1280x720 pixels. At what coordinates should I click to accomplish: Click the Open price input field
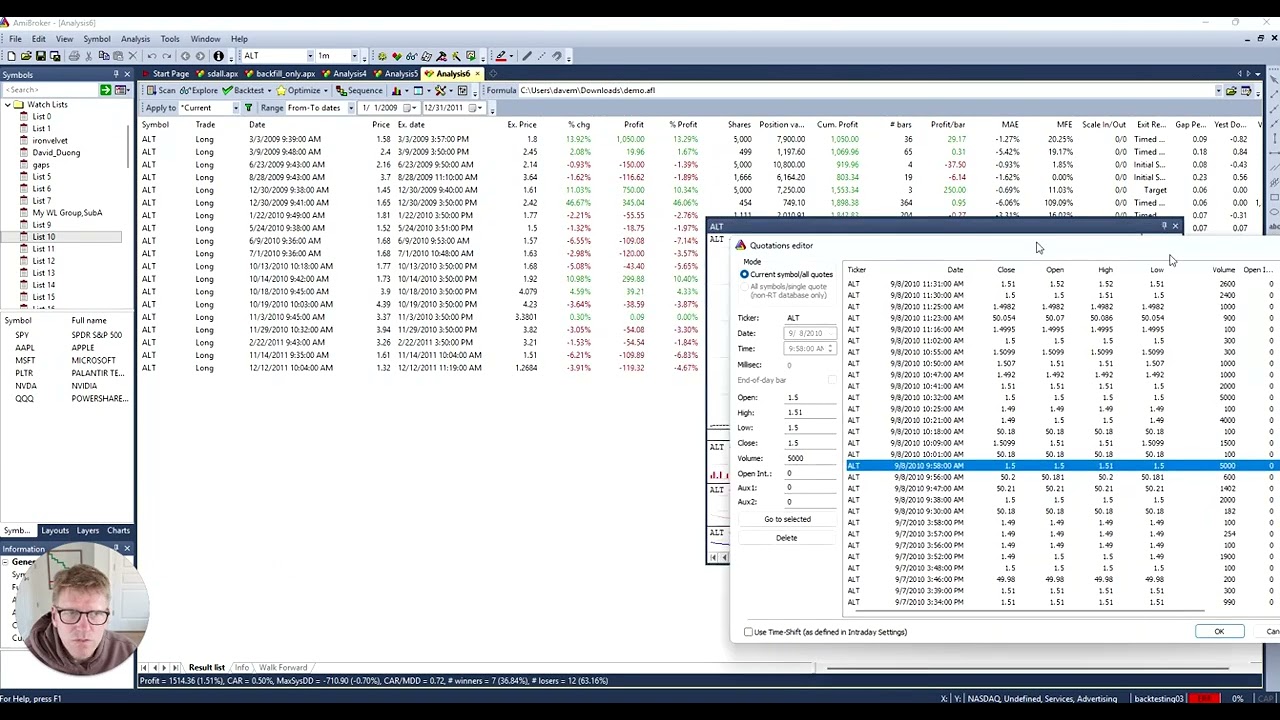[x=810, y=398]
